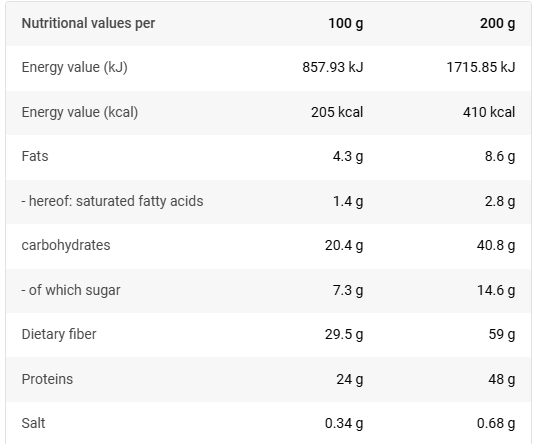Select the Fats row label
This screenshot has width=535, height=444.
[35, 156]
